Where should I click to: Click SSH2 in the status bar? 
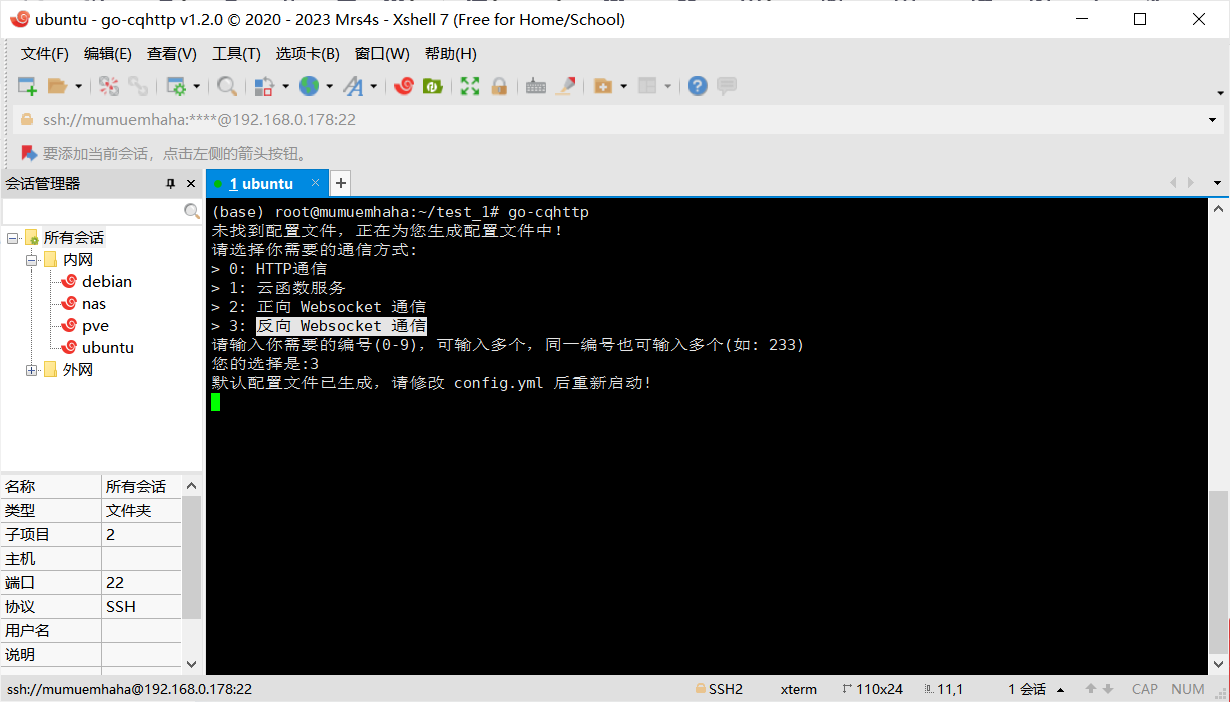coord(719,689)
